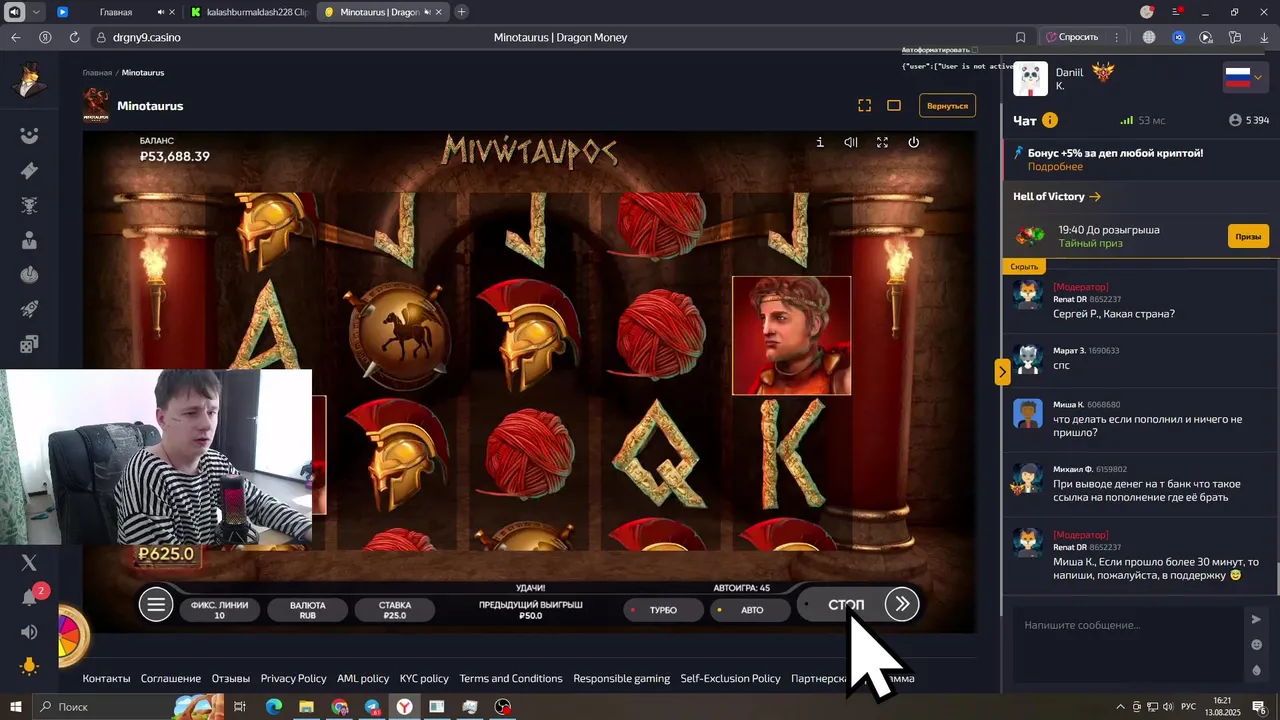Switch to theater mode rectangle icon
1280x720 pixels.
[x=894, y=105]
